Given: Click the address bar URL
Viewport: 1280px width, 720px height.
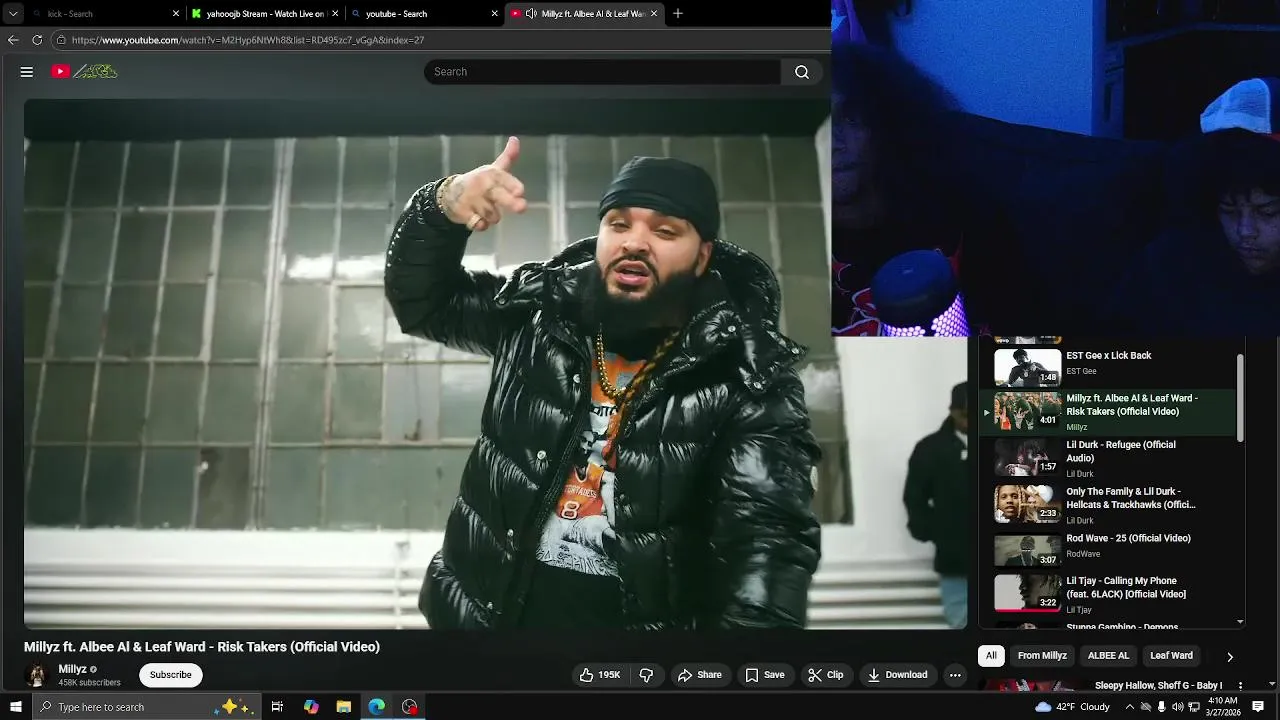Looking at the screenshot, I should click(x=248, y=40).
